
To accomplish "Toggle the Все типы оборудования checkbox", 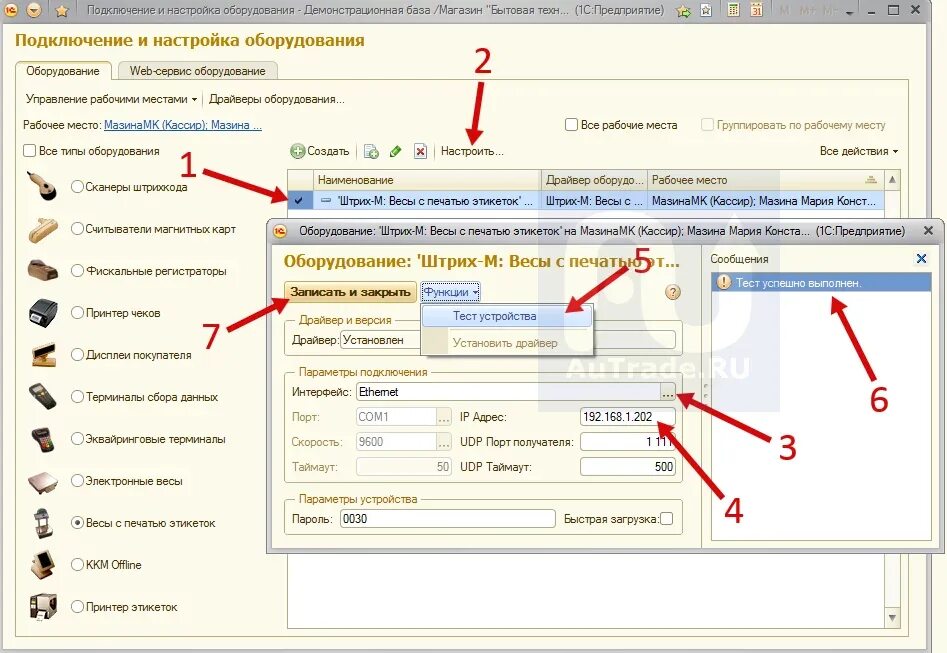I will pyautogui.click(x=29, y=150).
